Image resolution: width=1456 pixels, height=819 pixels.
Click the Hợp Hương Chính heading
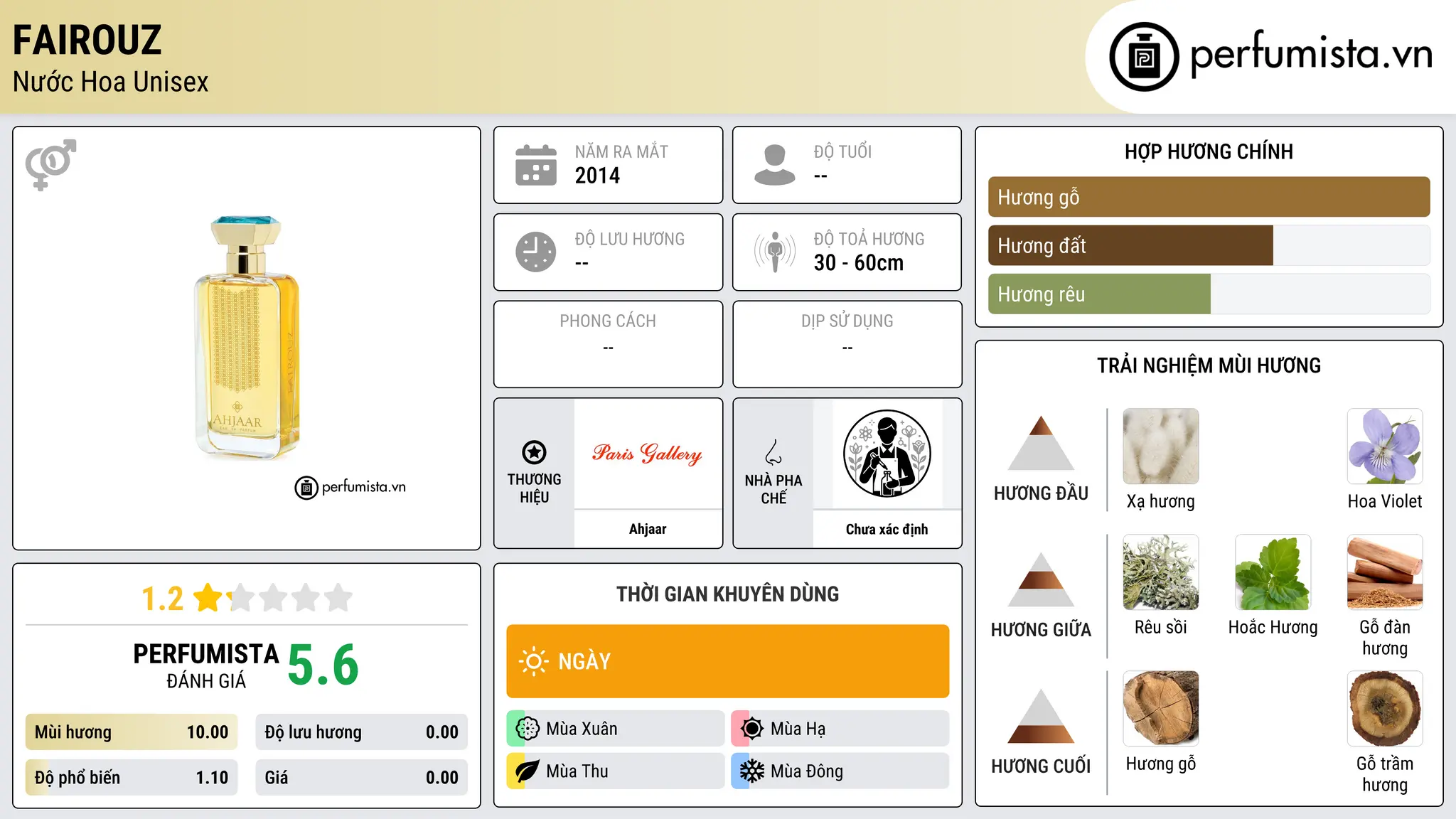point(1209,152)
